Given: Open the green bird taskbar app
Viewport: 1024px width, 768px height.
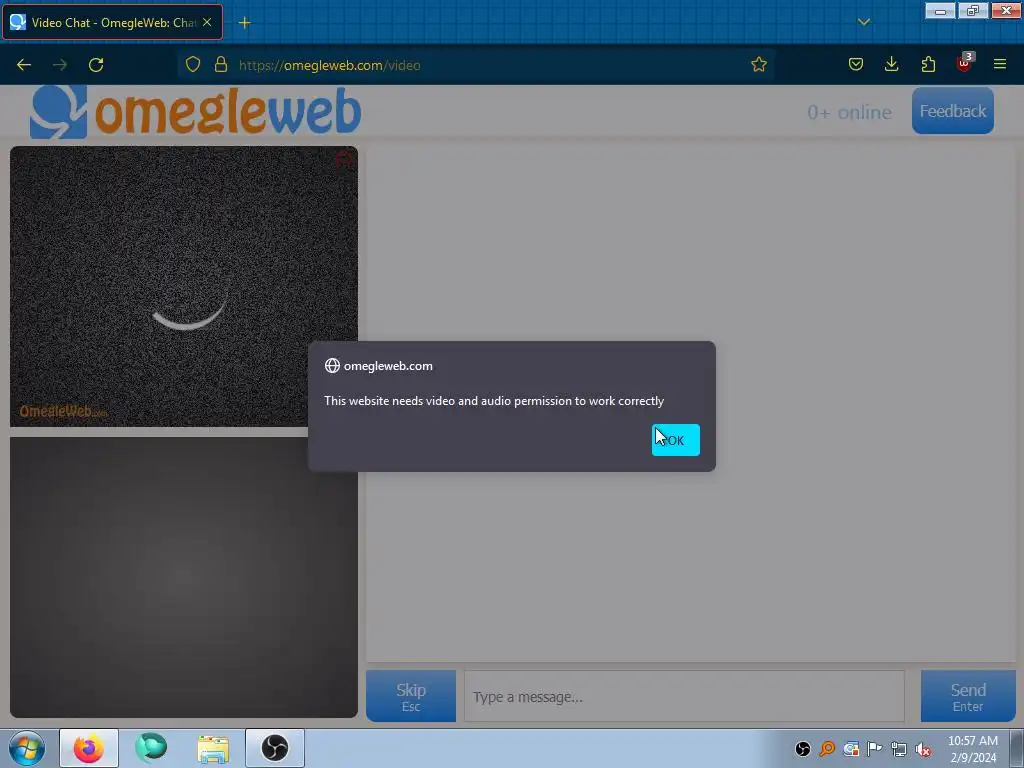Looking at the screenshot, I should (x=151, y=748).
